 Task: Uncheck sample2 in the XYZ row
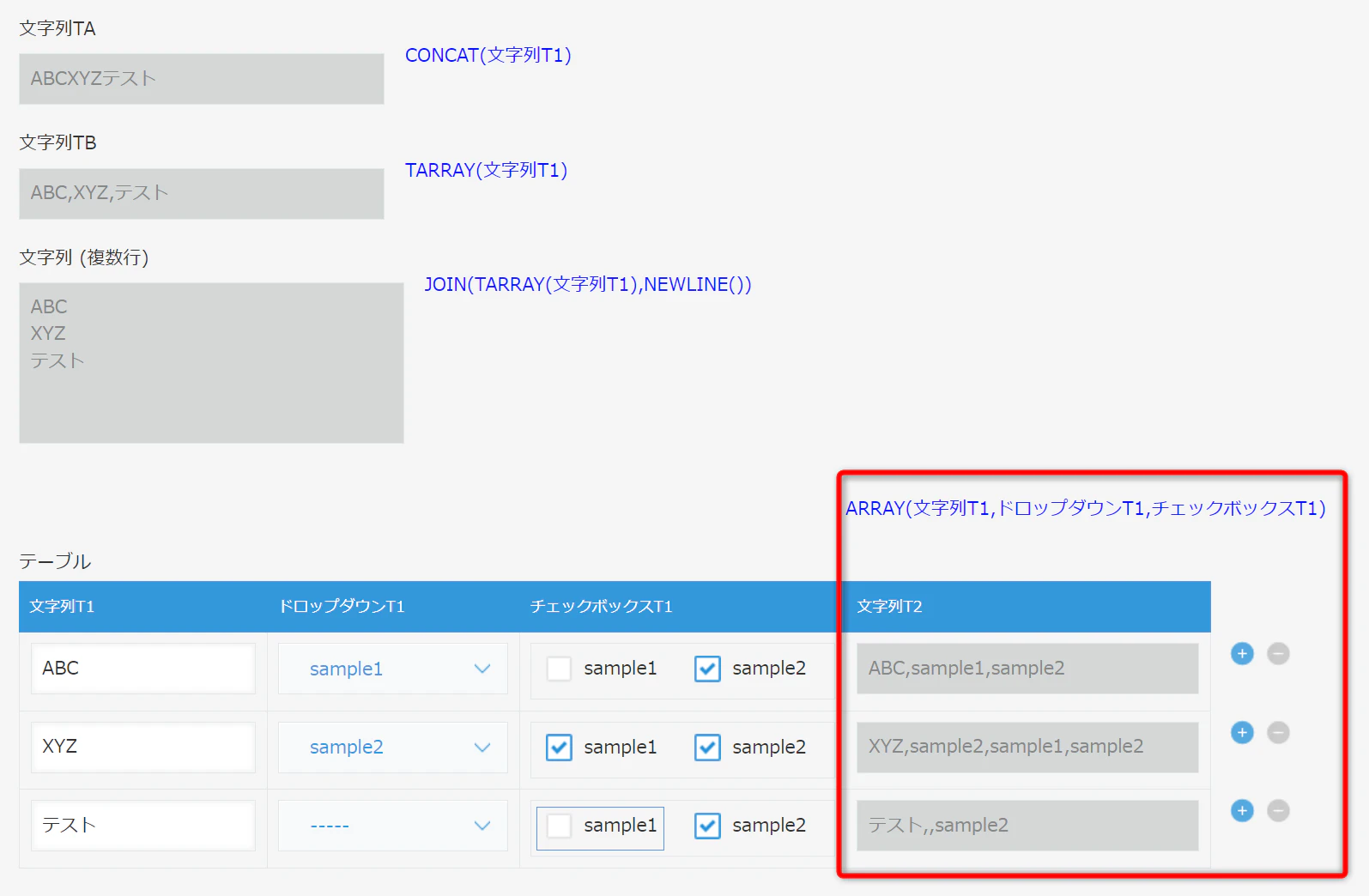click(707, 748)
